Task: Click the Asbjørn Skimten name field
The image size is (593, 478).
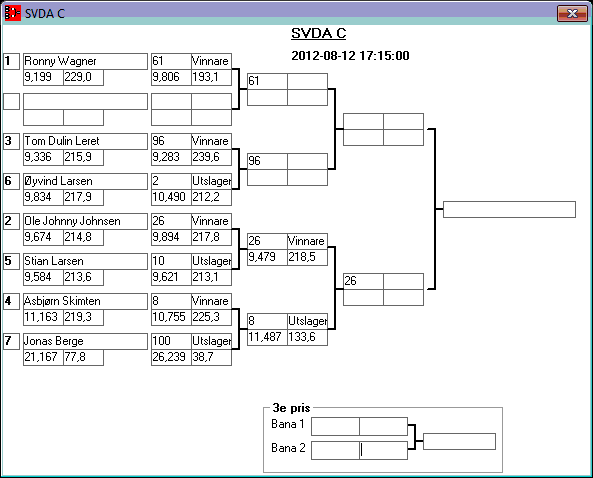Action: (x=85, y=301)
